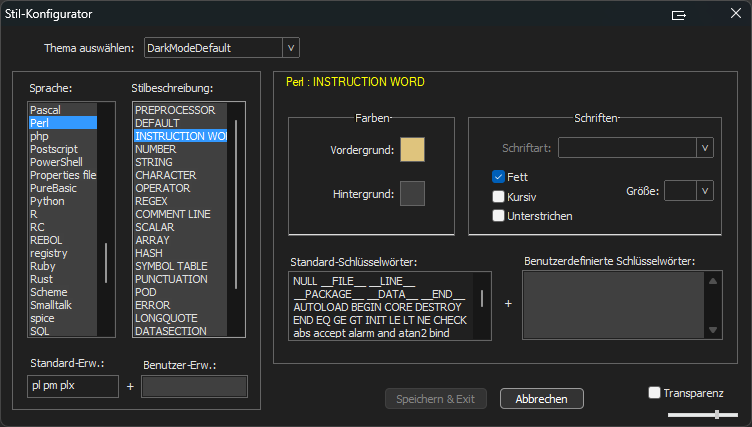The height and width of the screenshot is (427, 752).
Task: Select DATASECTION style entry
Action: pyautogui.click(x=180, y=331)
